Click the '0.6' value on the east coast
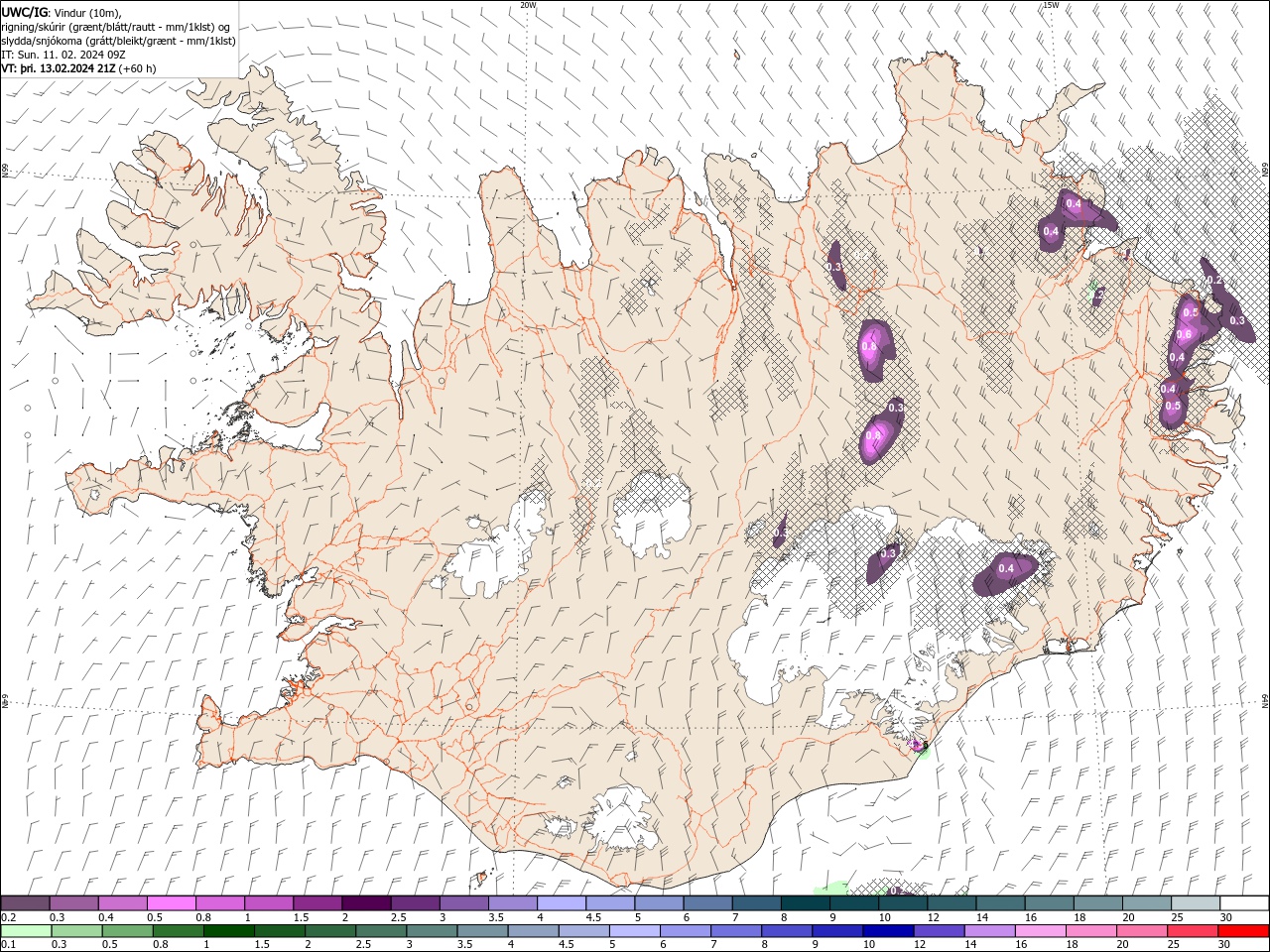The image size is (1270, 952). (1184, 334)
